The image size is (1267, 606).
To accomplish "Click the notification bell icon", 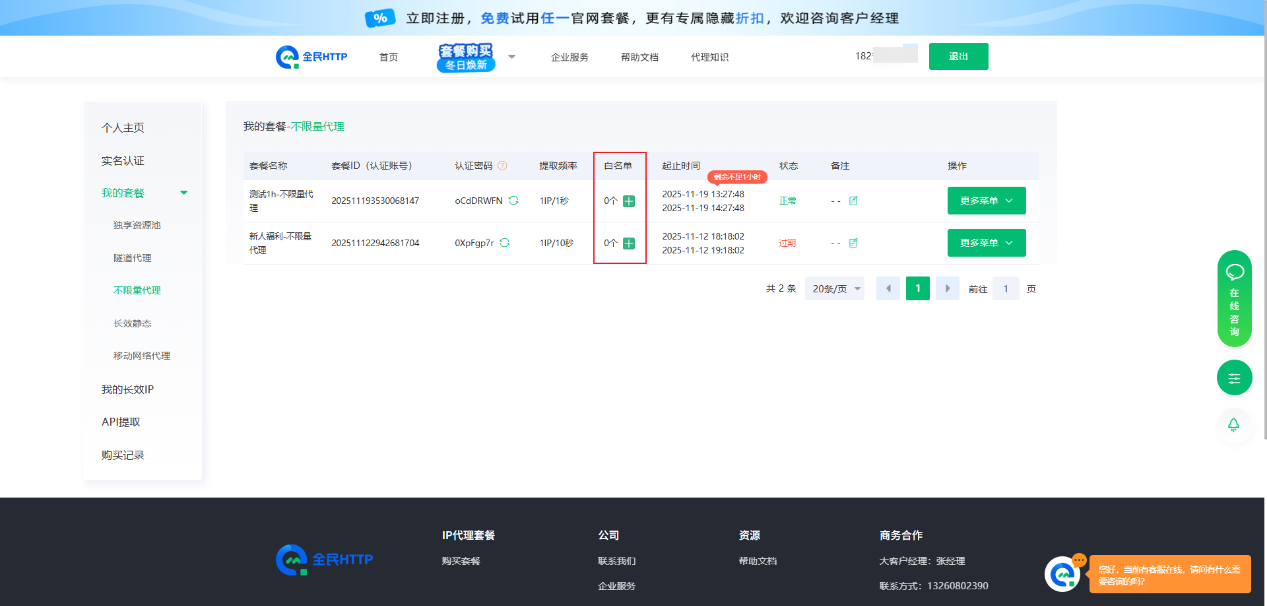I will (x=1234, y=425).
